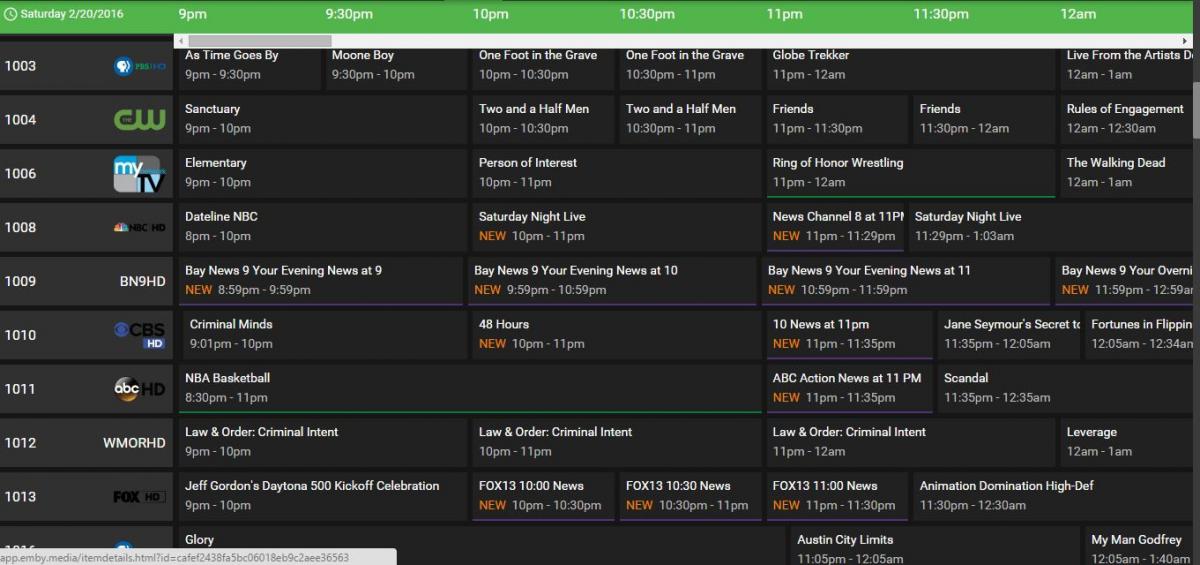Image resolution: width=1200 pixels, height=565 pixels.
Task: Click the ABC HD channel logo
Action: point(139,389)
